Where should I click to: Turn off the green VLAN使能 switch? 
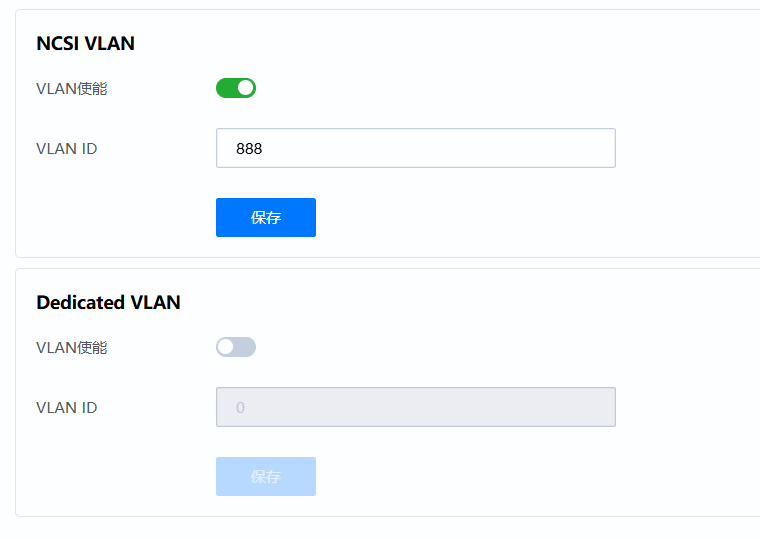[236, 88]
